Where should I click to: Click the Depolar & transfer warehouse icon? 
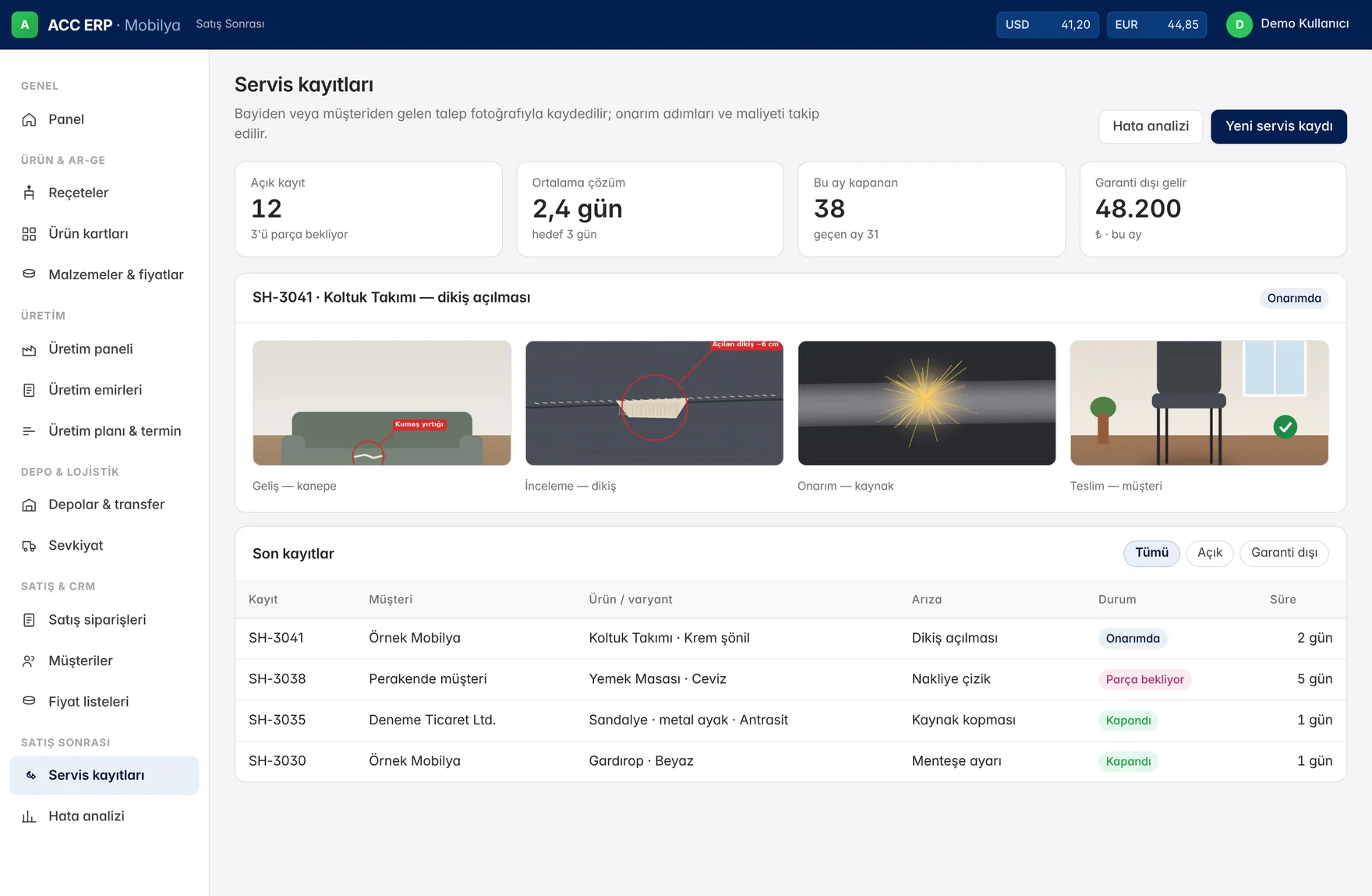(x=29, y=505)
